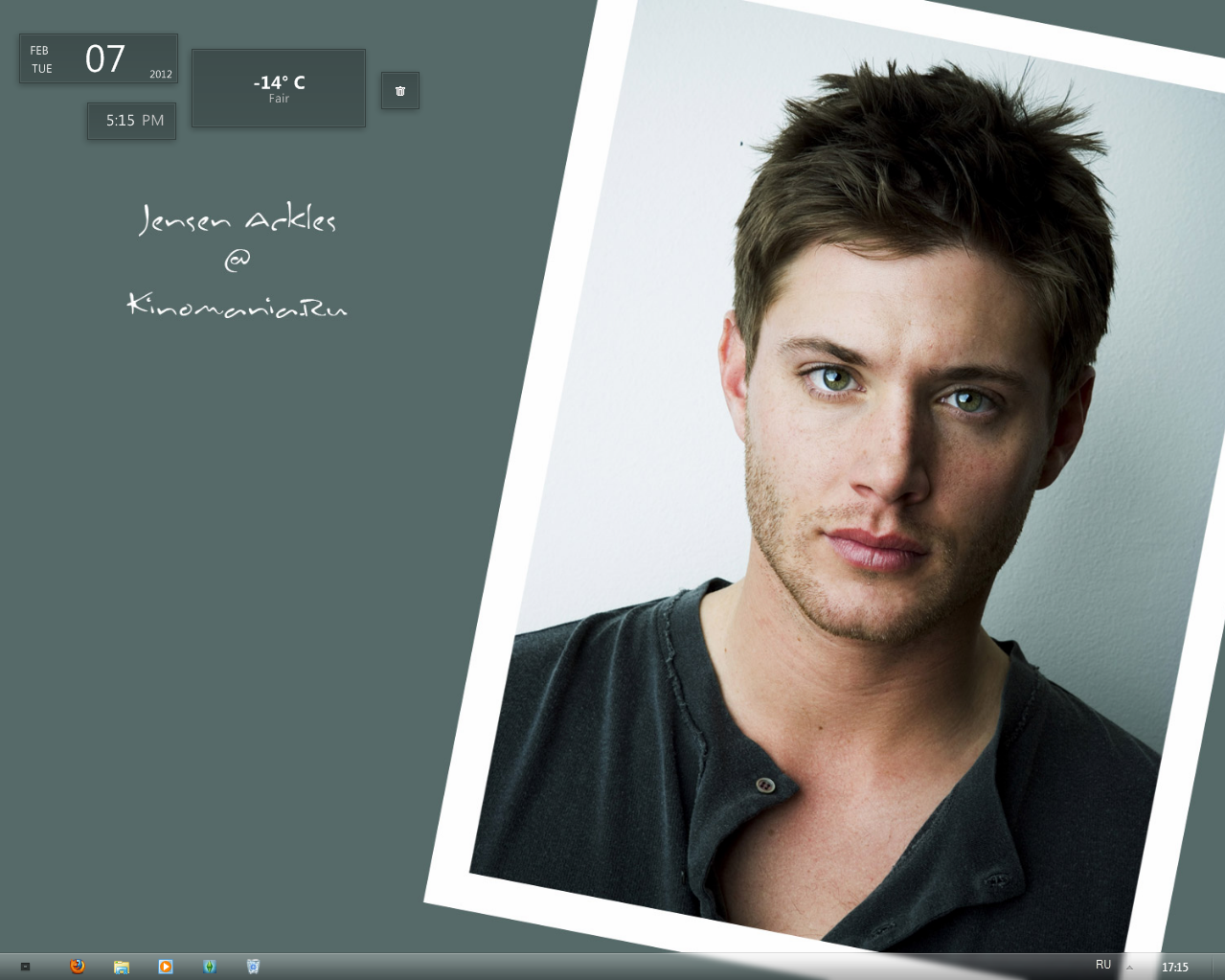The width and height of the screenshot is (1225, 980).
Task: Click the 5:15 PM clock widget
Action: [x=134, y=121]
